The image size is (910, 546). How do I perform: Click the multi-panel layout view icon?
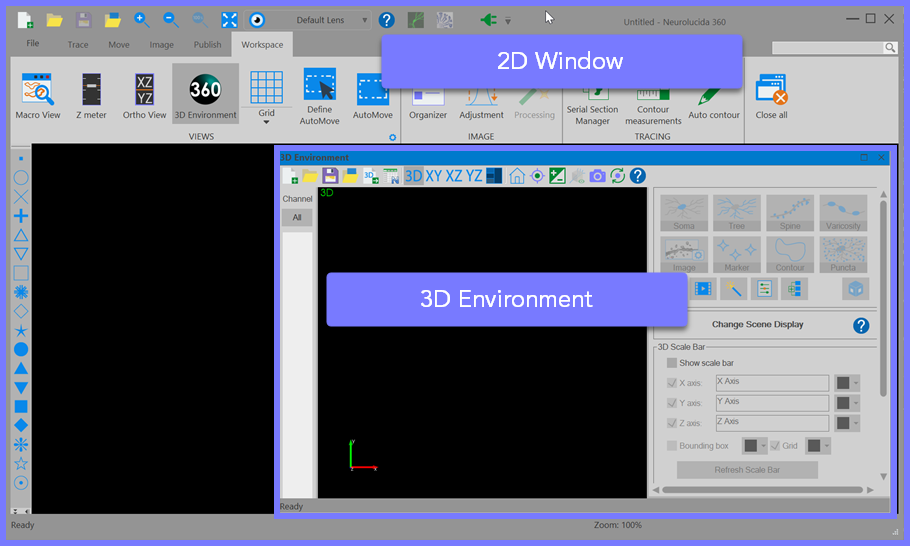click(494, 176)
